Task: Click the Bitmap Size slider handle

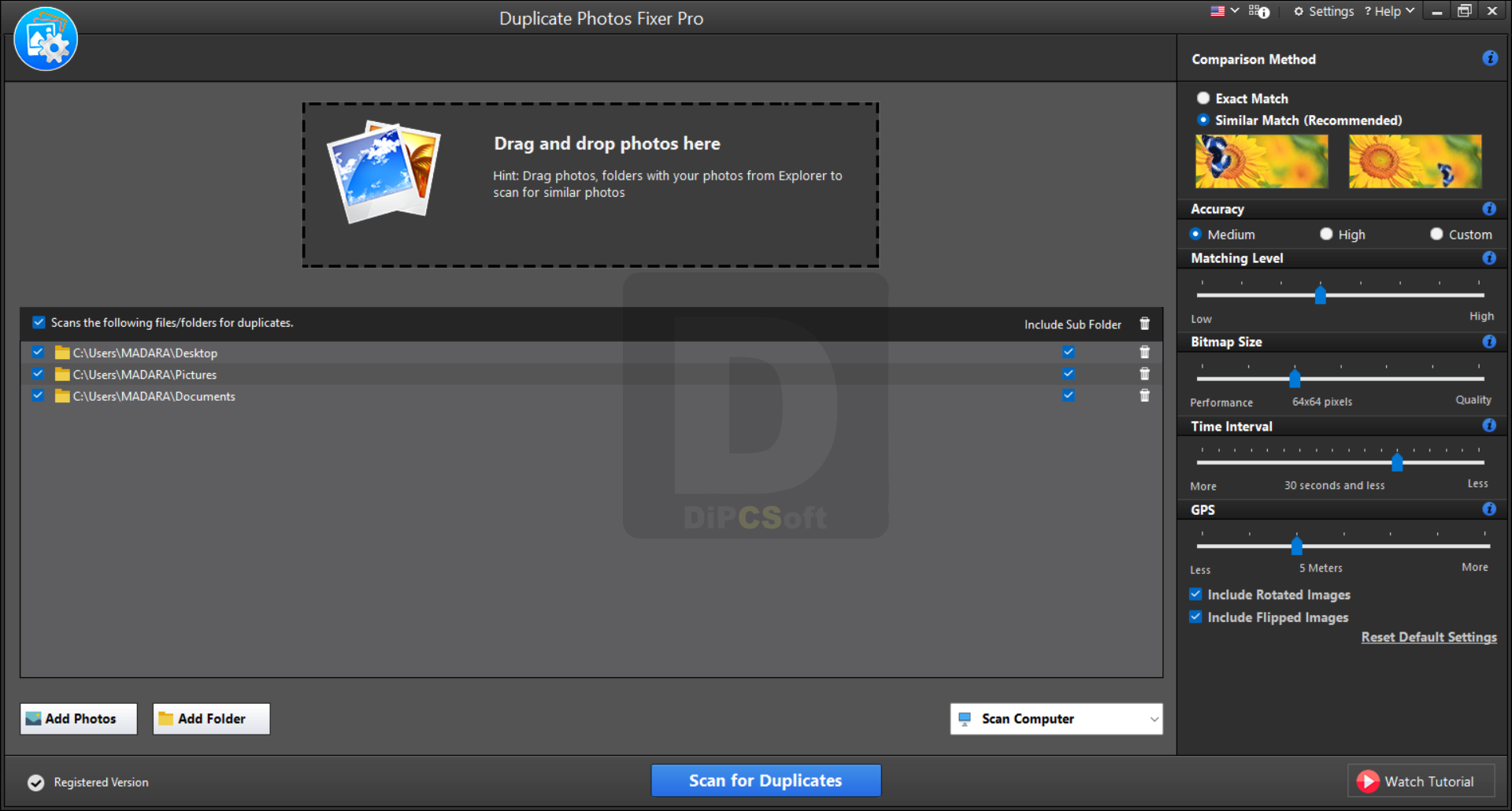Action: pyautogui.click(x=1295, y=379)
